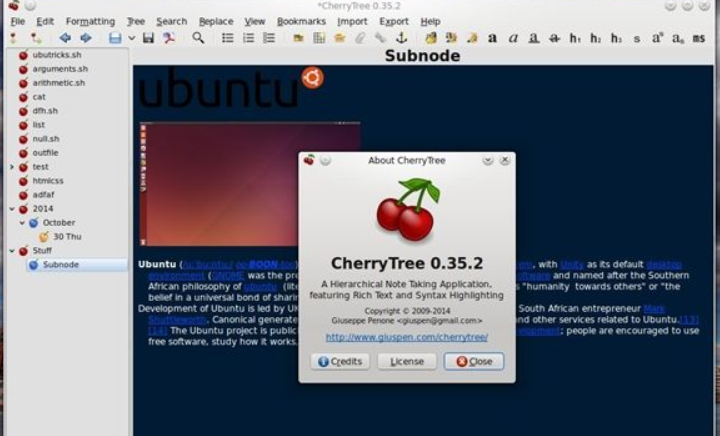Open the Formatting menu
Viewport: 720px width, 436px height.
90,21
